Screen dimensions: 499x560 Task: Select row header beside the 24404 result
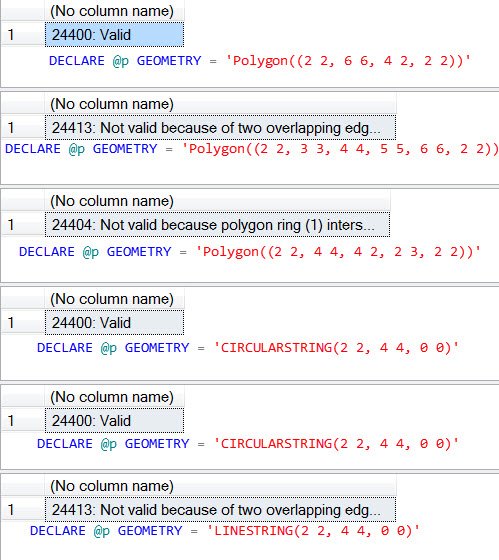pyautogui.click(x=23, y=225)
